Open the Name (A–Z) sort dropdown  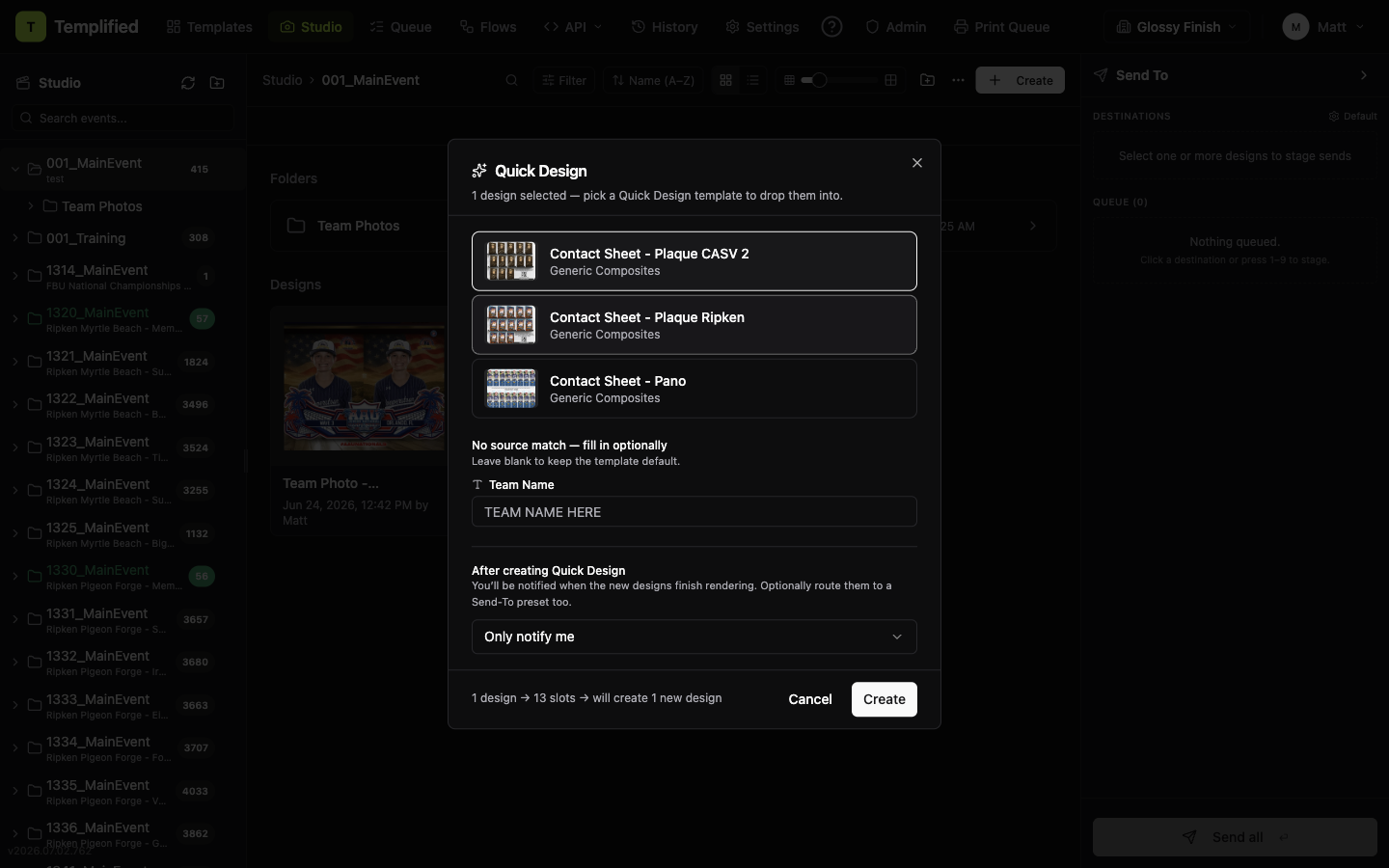(653, 80)
